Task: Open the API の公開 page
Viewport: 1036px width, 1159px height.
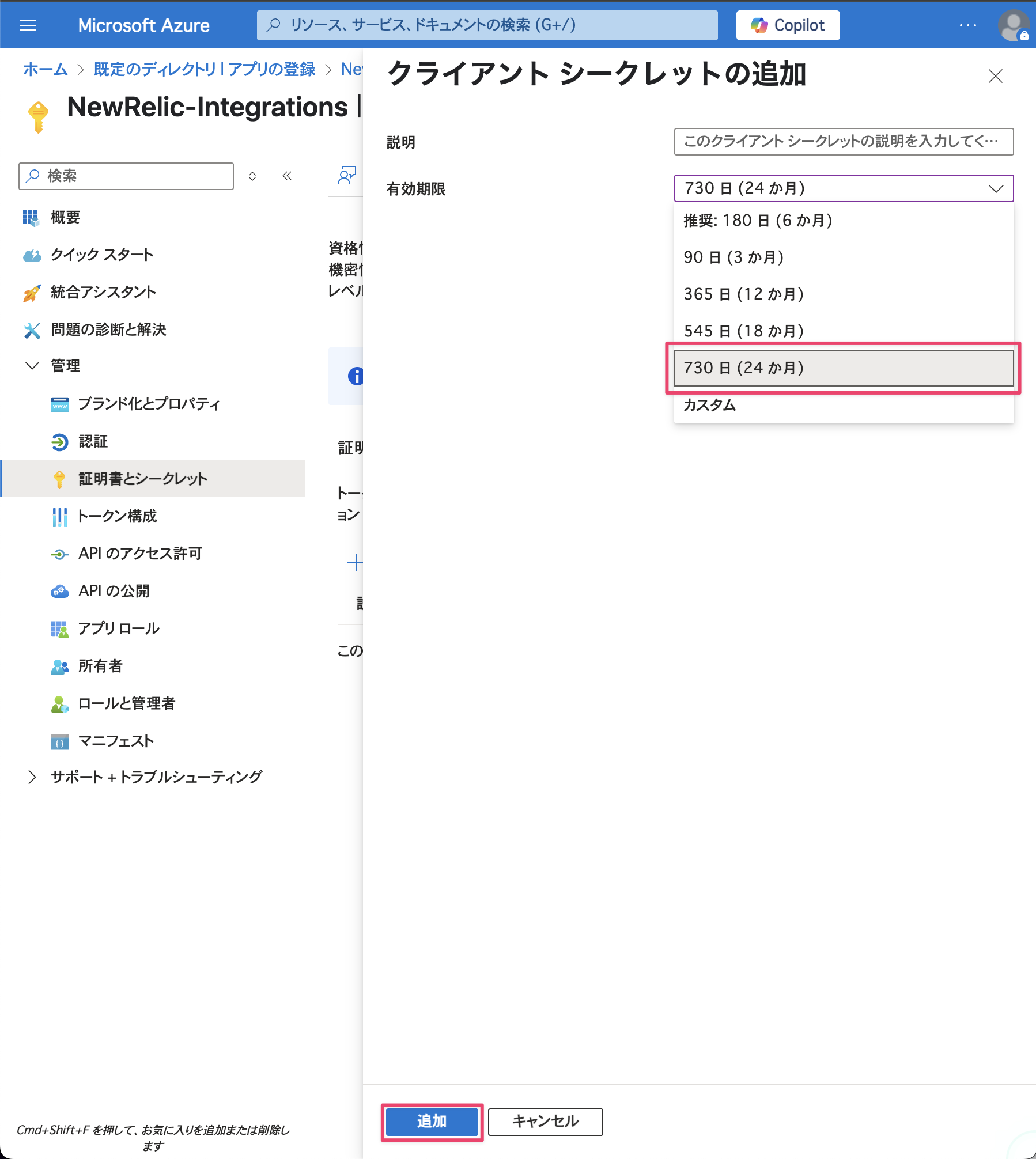Action: 115,590
